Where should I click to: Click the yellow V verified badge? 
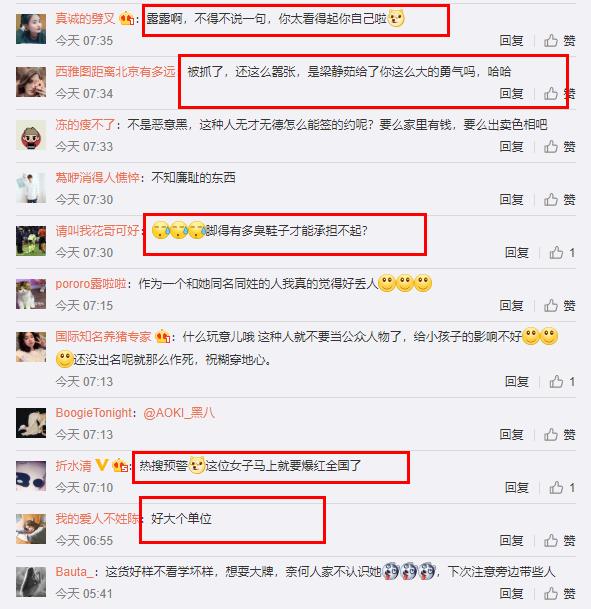[x=102, y=465]
